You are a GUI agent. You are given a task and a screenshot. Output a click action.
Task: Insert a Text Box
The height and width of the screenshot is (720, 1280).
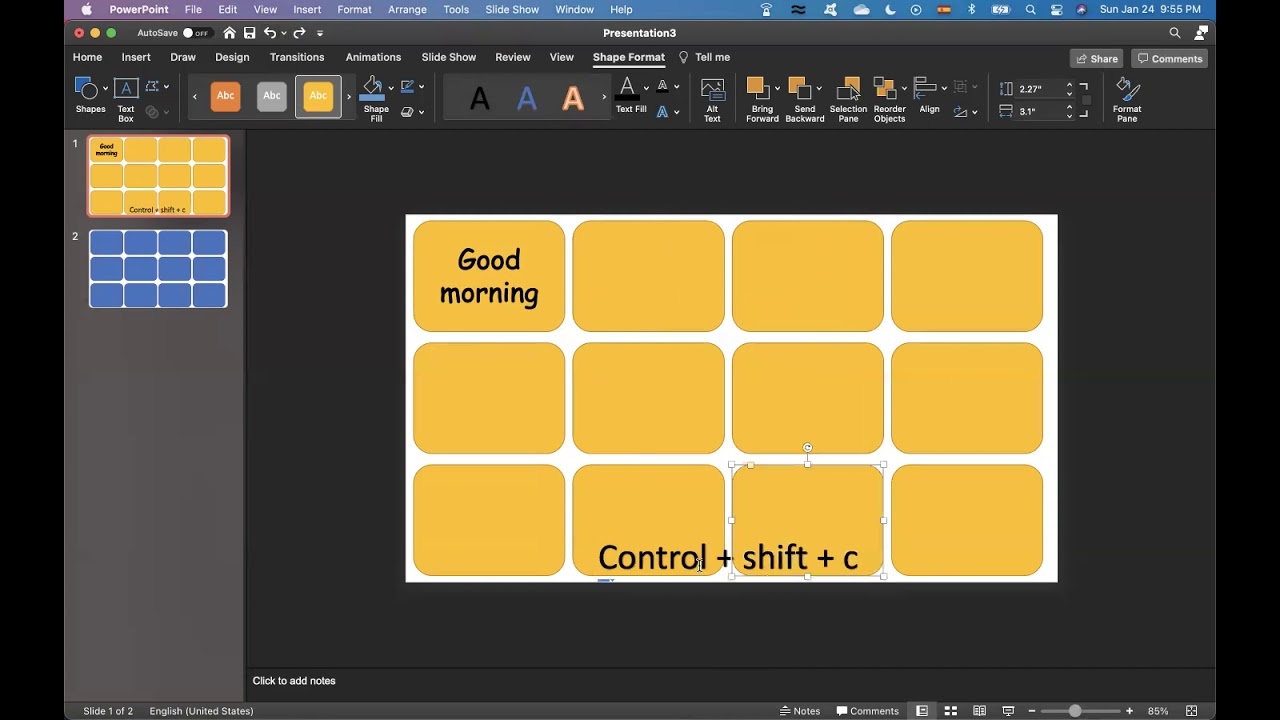tap(126, 97)
